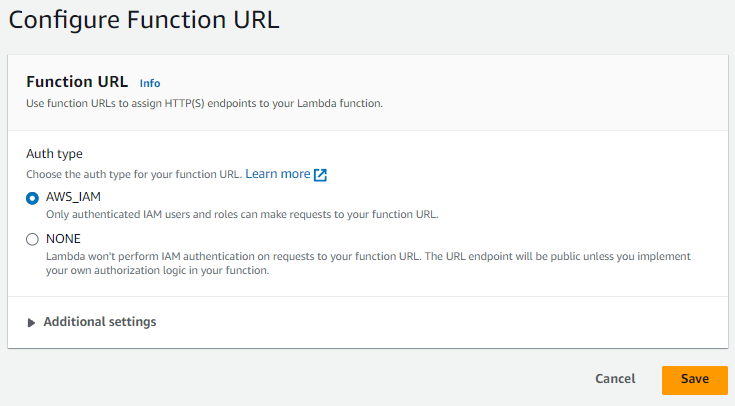Click the Additional settings label text

pos(100,322)
